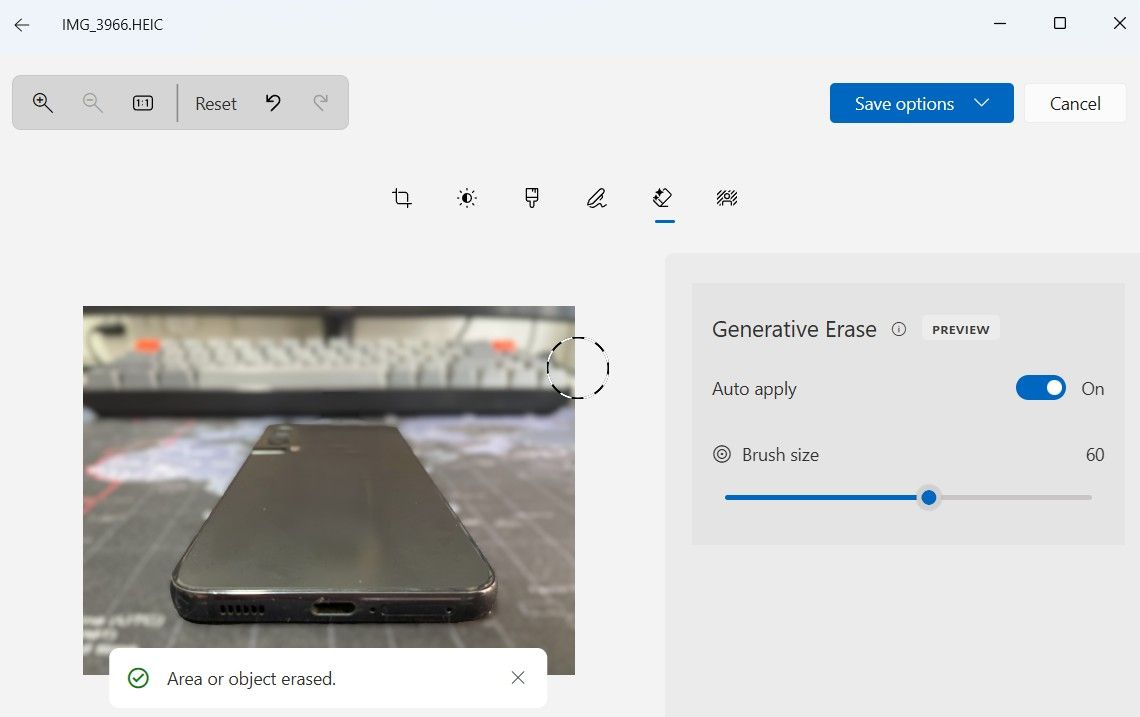Select the Crop tool
The height and width of the screenshot is (717, 1140).
coord(402,198)
